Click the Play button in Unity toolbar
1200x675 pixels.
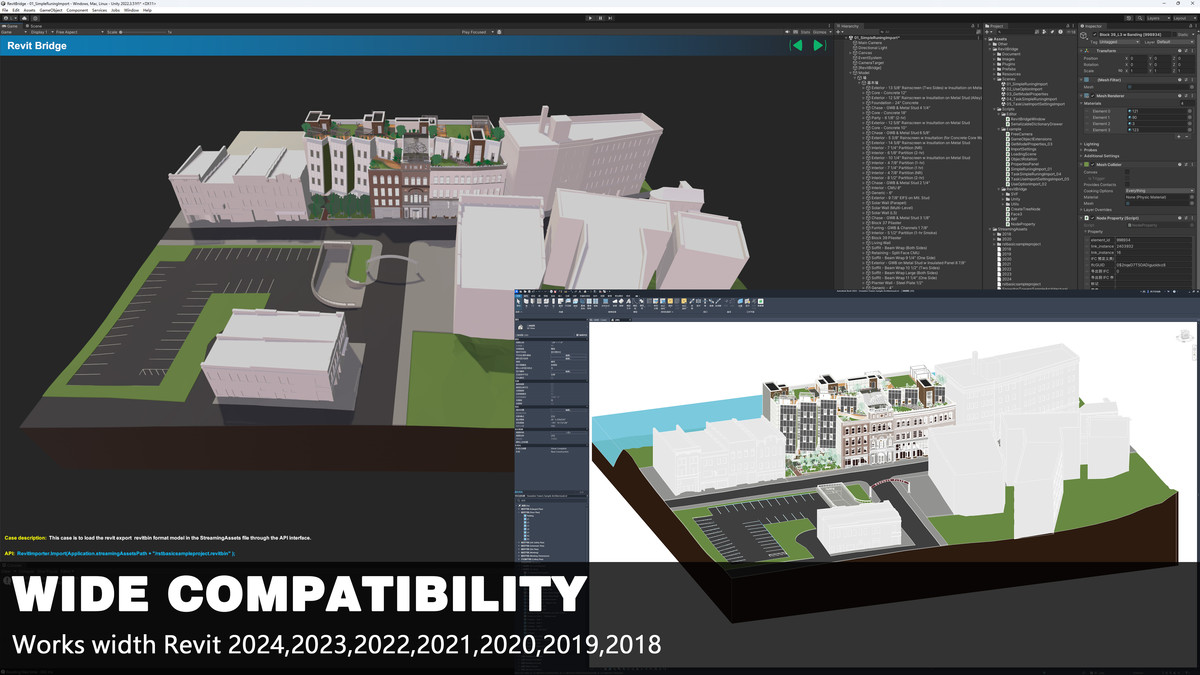590,18
